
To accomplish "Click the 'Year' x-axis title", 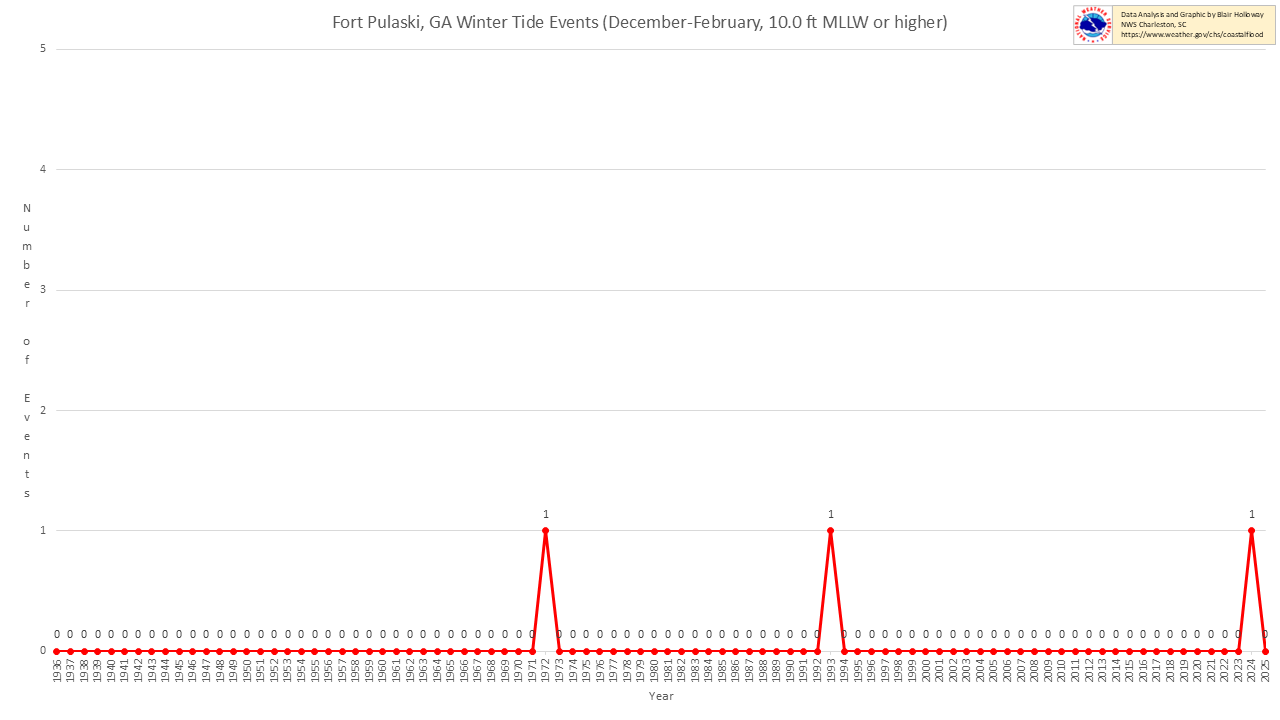I will (661, 696).
